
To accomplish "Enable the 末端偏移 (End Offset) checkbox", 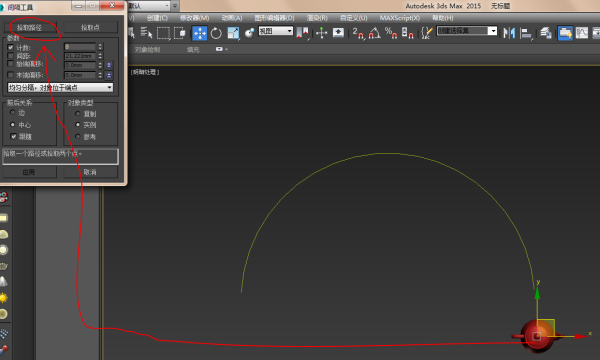I will click(10, 75).
